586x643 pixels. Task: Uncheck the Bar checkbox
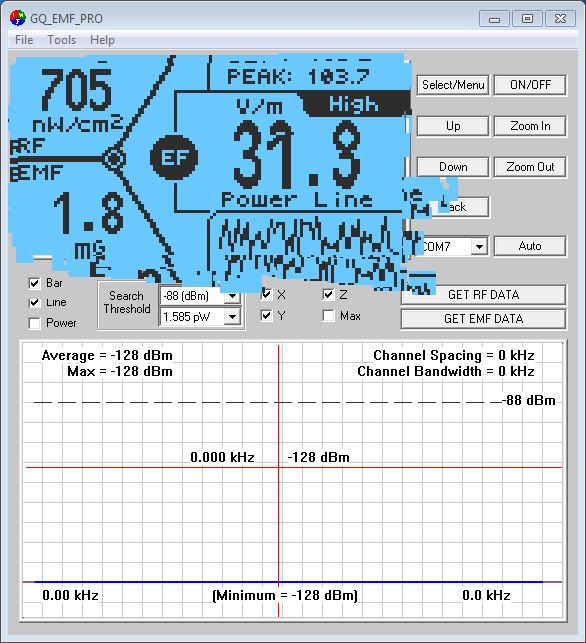(x=35, y=283)
